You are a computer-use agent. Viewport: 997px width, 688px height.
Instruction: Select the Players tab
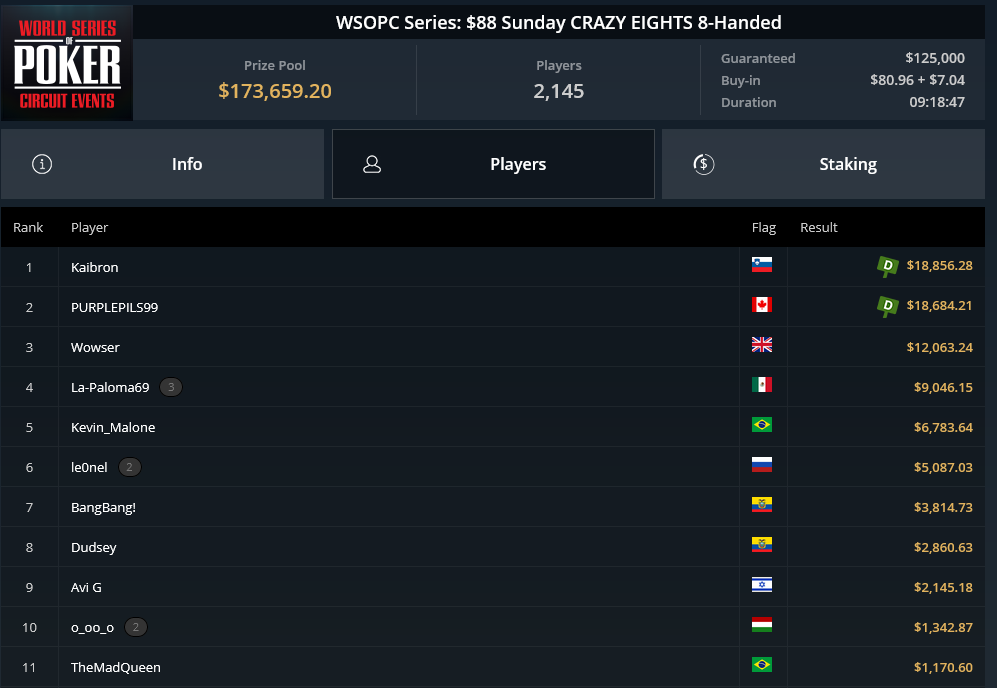(x=493, y=164)
